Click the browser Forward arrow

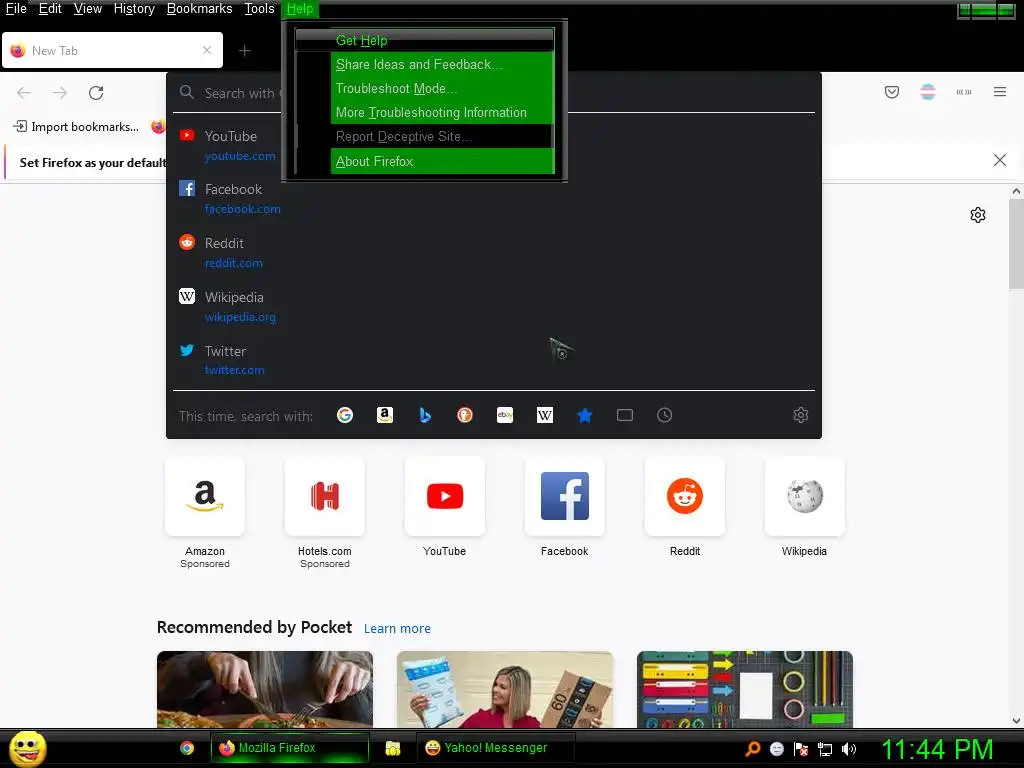60,93
